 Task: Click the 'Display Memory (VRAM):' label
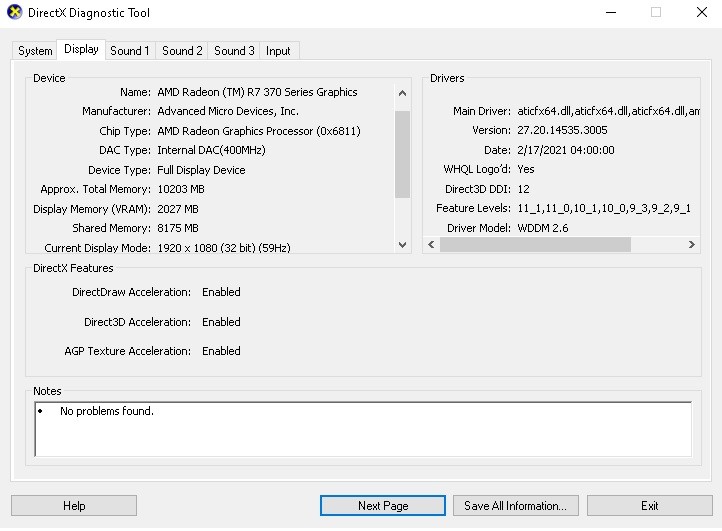(x=92, y=209)
